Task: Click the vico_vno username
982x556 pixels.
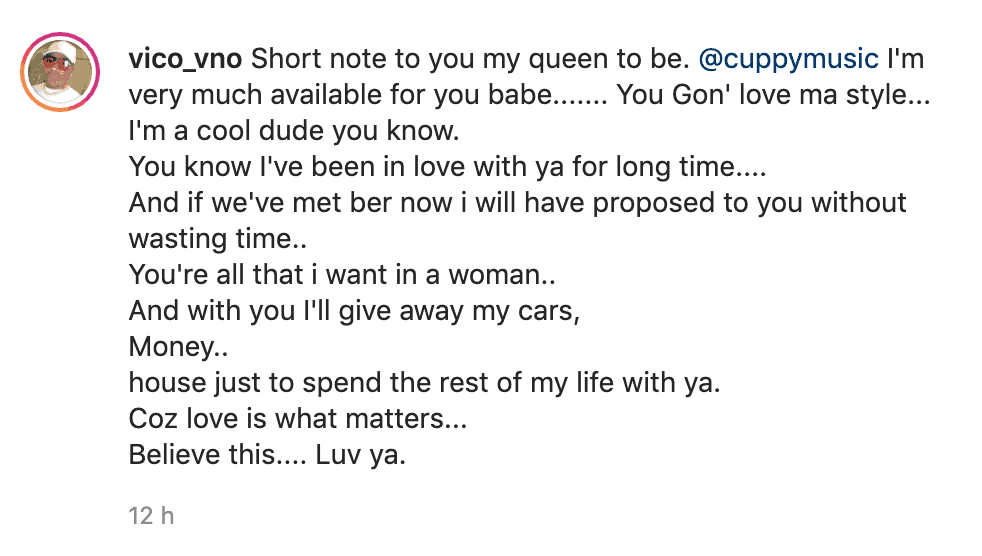Action: 185,59
